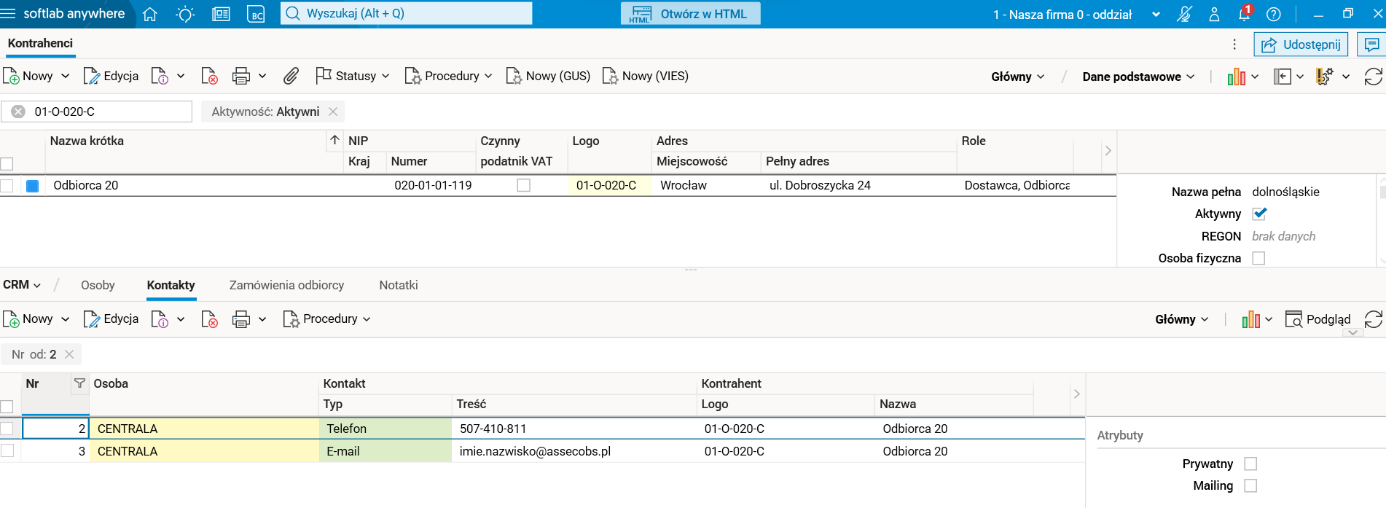The width and height of the screenshot is (1386, 508).
Task: Remove the Aktywność: Aktywni filter chip
Action: point(333,112)
